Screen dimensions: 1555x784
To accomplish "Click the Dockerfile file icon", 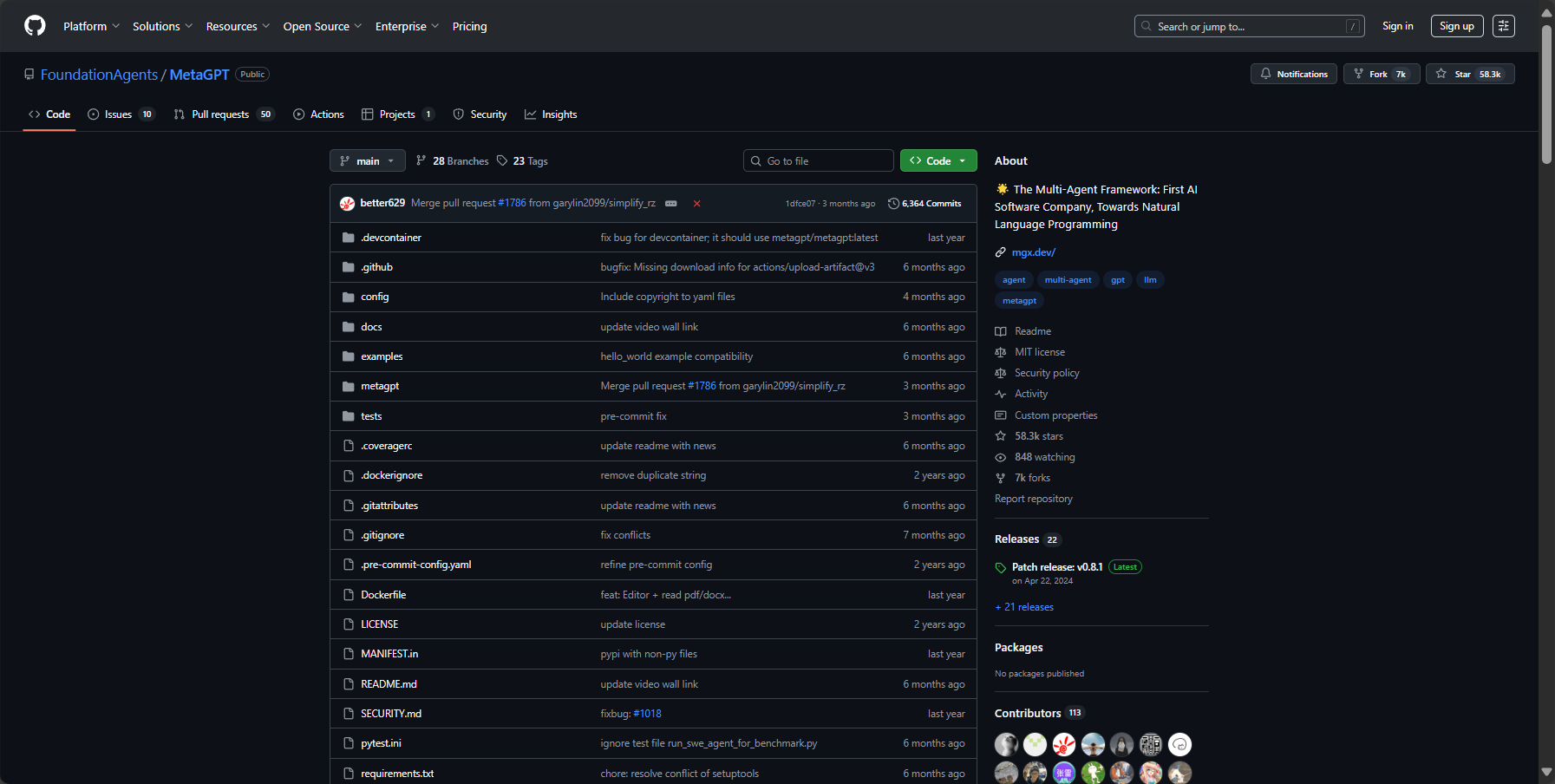I will [x=349, y=595].
